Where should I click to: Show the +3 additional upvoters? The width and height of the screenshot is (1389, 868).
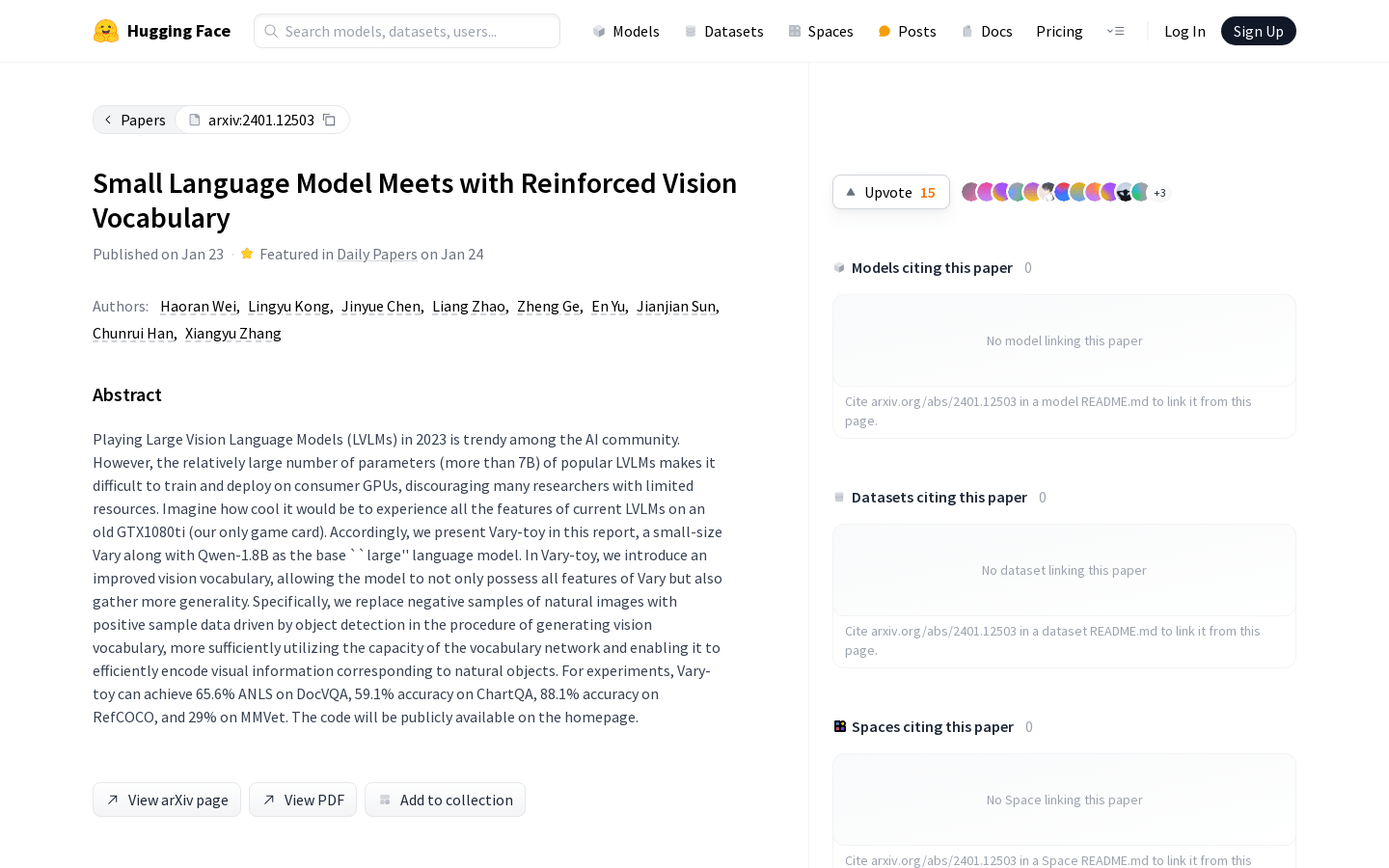coord(1160,193)
